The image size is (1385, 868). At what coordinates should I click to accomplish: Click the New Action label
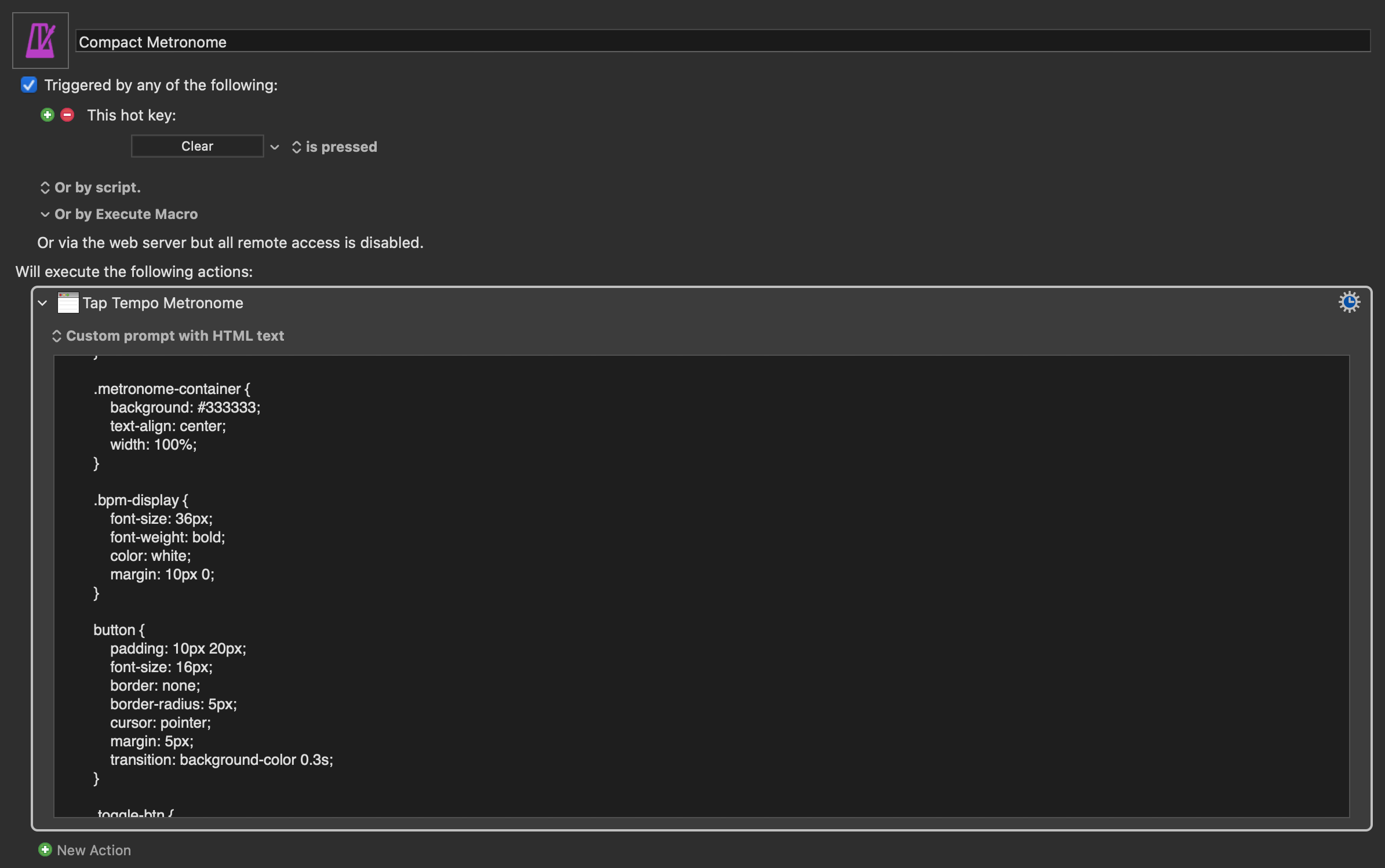point(94,850)
